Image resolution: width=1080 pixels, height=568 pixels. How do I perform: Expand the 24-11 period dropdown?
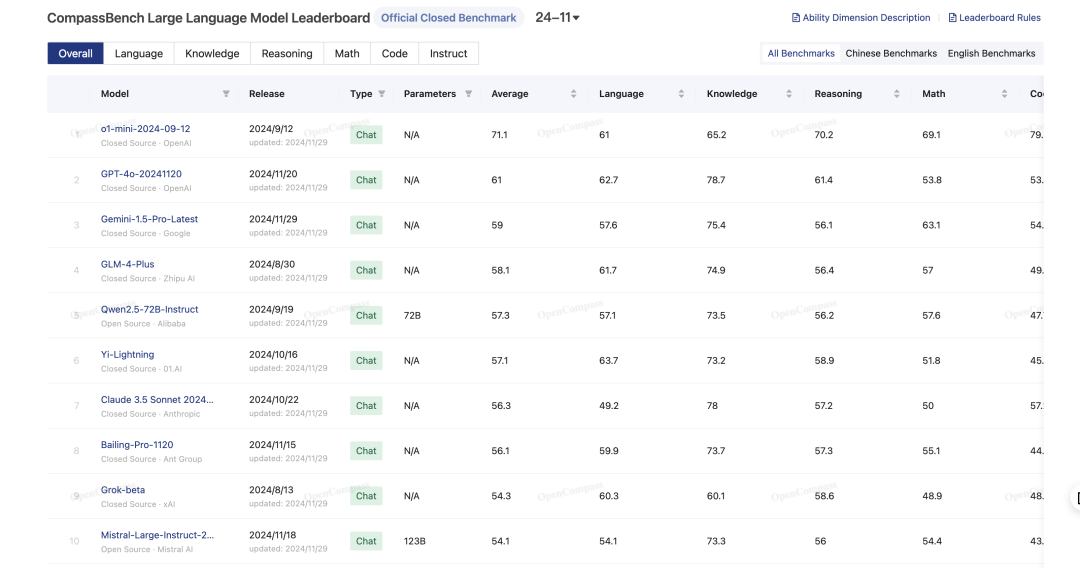(x=557, y=18)
